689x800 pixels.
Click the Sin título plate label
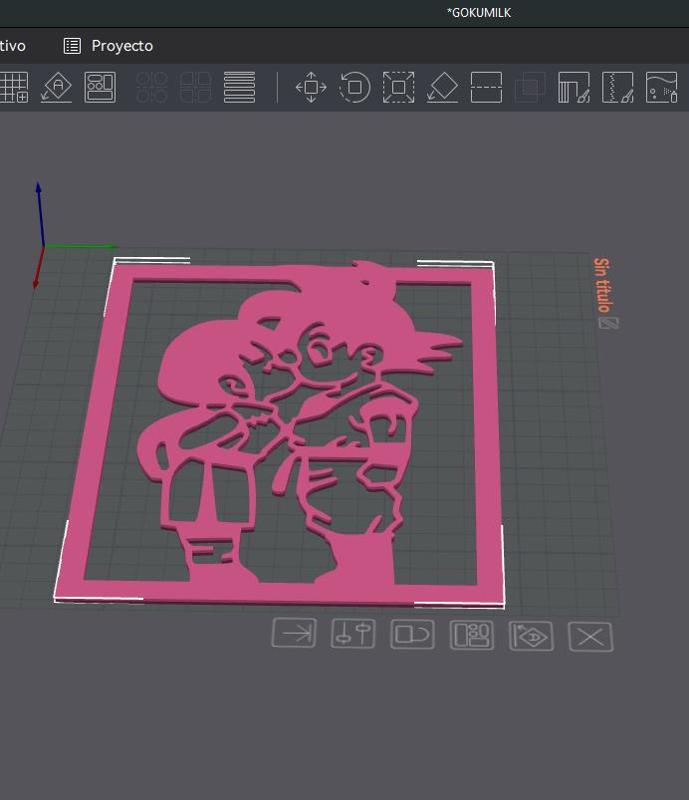coord(602,285)
